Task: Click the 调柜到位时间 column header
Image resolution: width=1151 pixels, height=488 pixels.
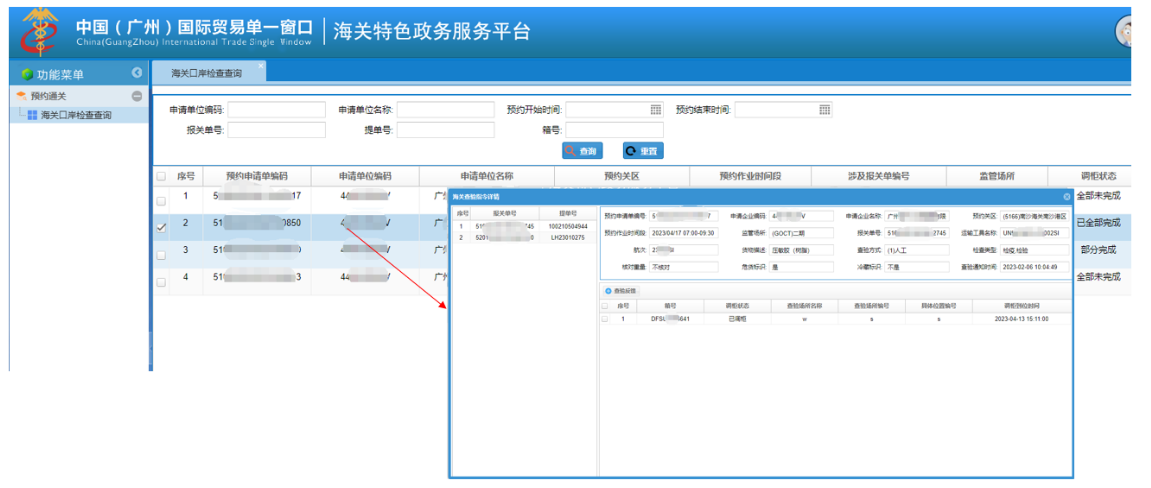Action: [1021, 305]
